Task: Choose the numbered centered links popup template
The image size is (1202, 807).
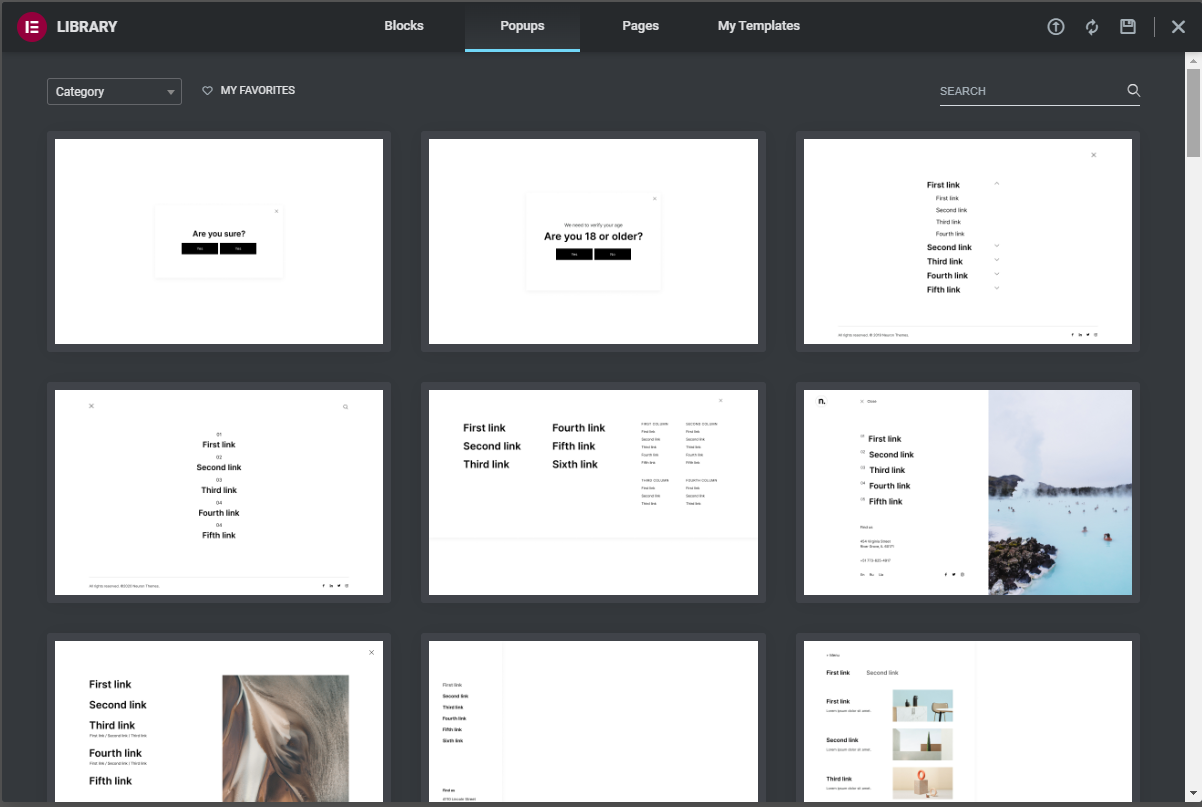Action: point(219,492)
